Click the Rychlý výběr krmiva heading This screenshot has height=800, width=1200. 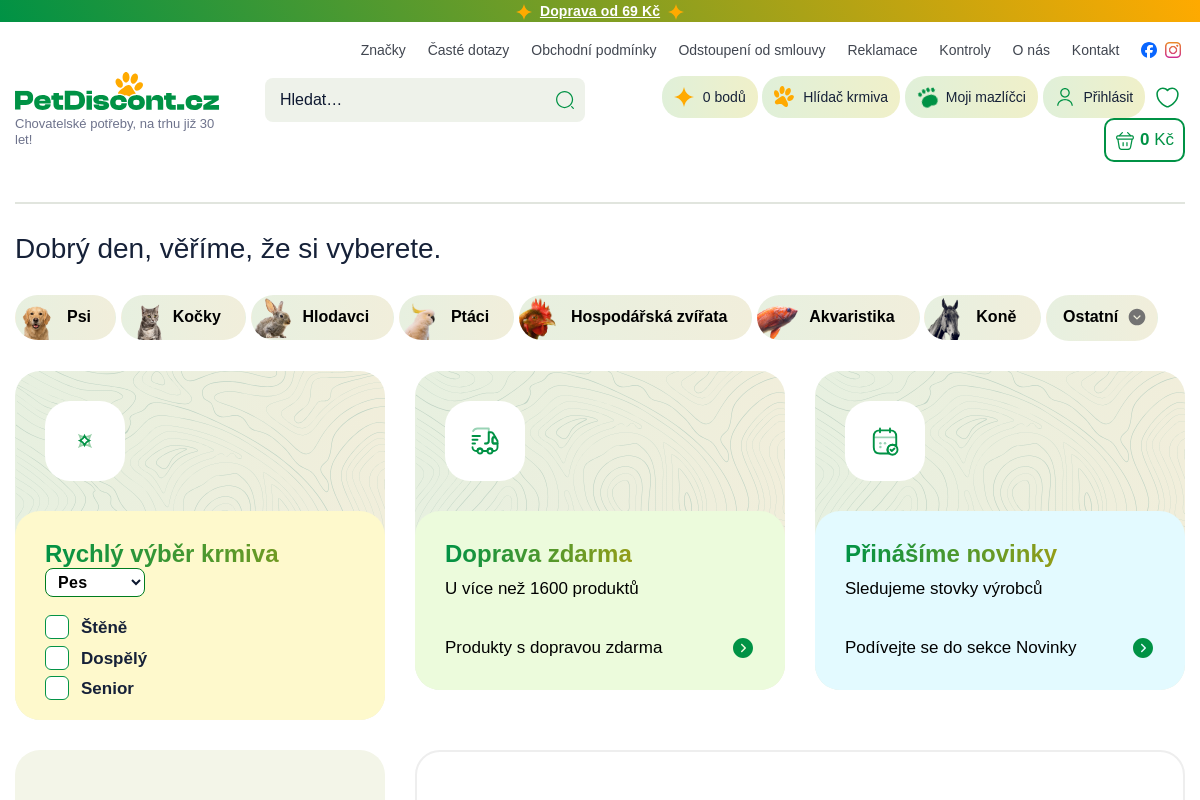pyautogui.click(x=162, y=554)
